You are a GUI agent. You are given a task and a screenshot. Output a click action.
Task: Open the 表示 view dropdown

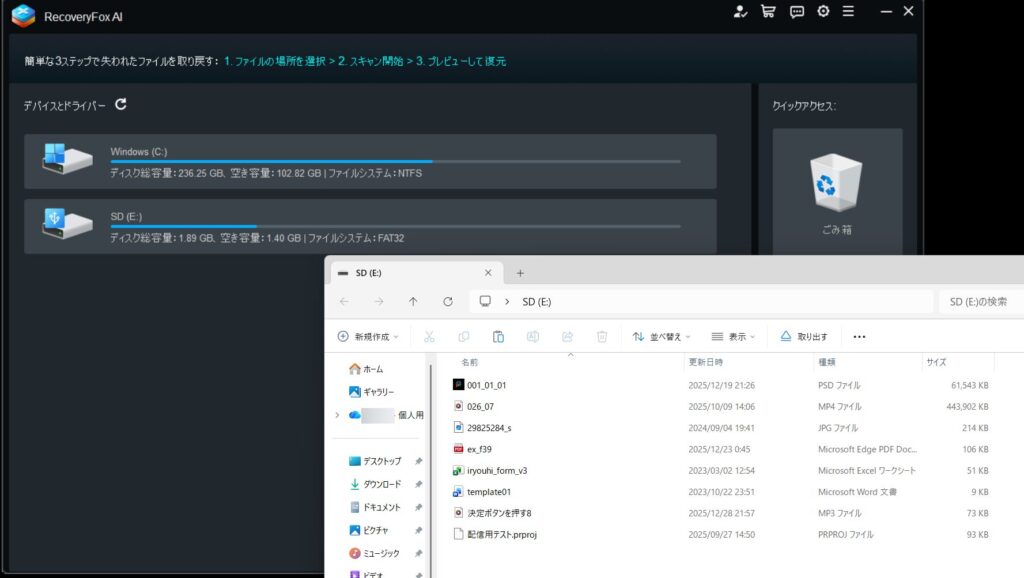tap(735, 337)
